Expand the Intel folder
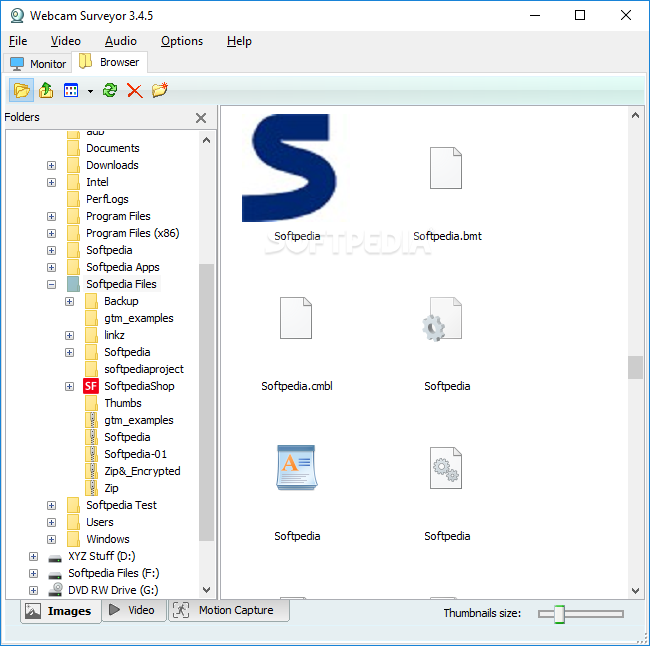650x646 pixels. [51, 182]
